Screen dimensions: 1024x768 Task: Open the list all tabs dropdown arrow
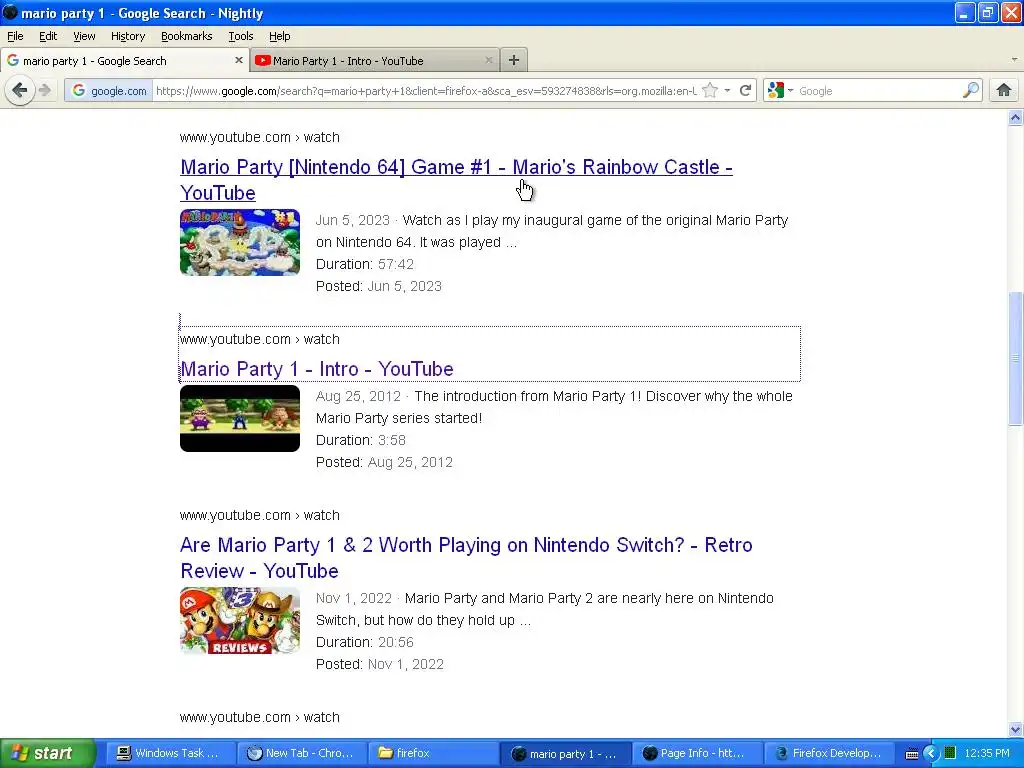pyautogui.click(x=1014, y=59)
